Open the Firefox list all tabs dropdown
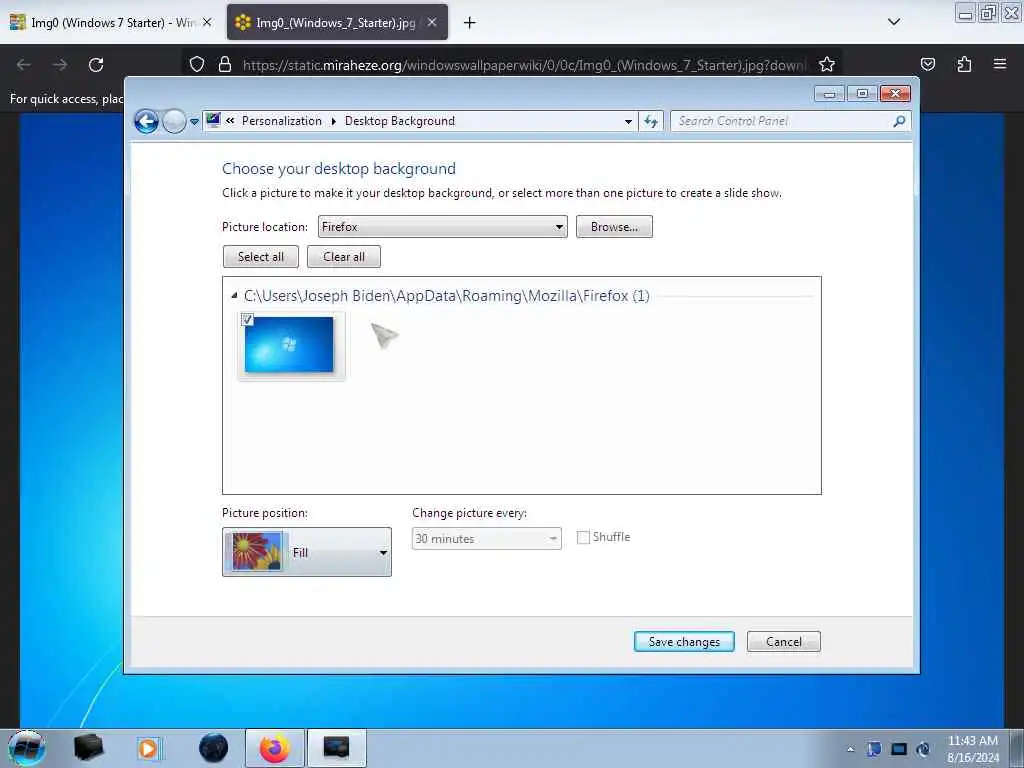1024x768 pixels. pyautogui.click(x=894, y=22)
